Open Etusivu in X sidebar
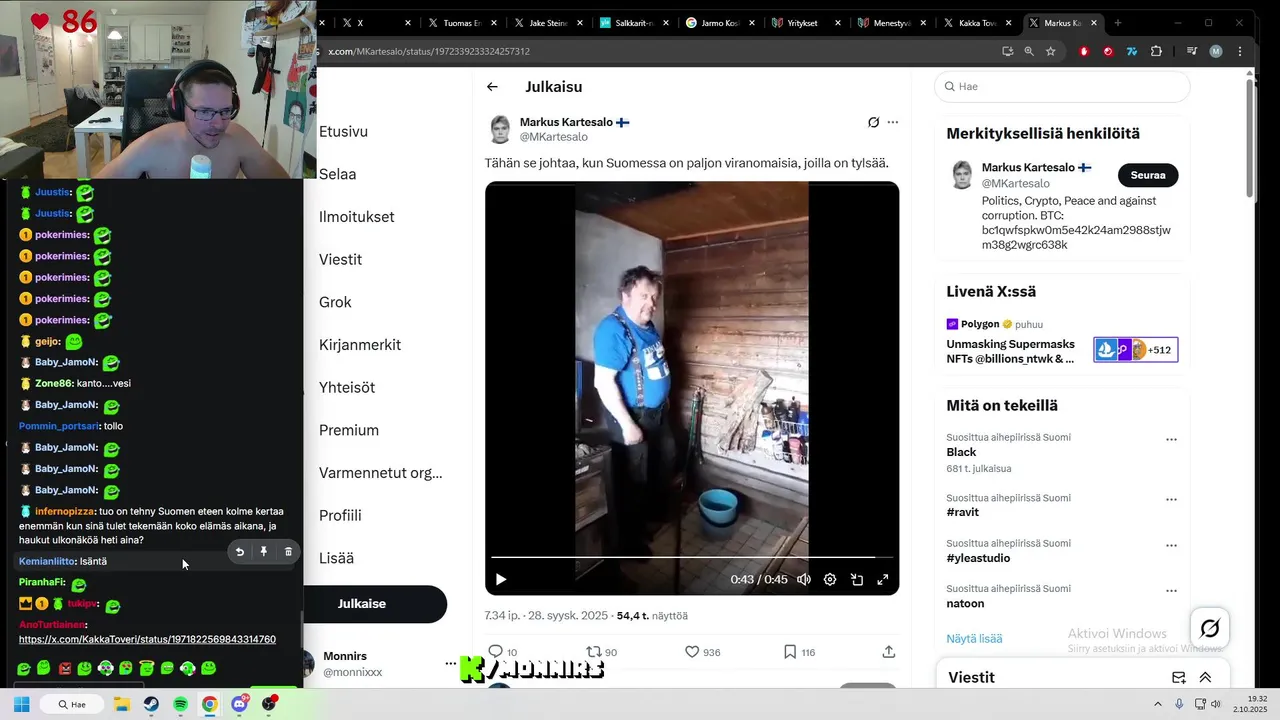The height and width of the screenshot is (720, 1280). coord(343,131)
